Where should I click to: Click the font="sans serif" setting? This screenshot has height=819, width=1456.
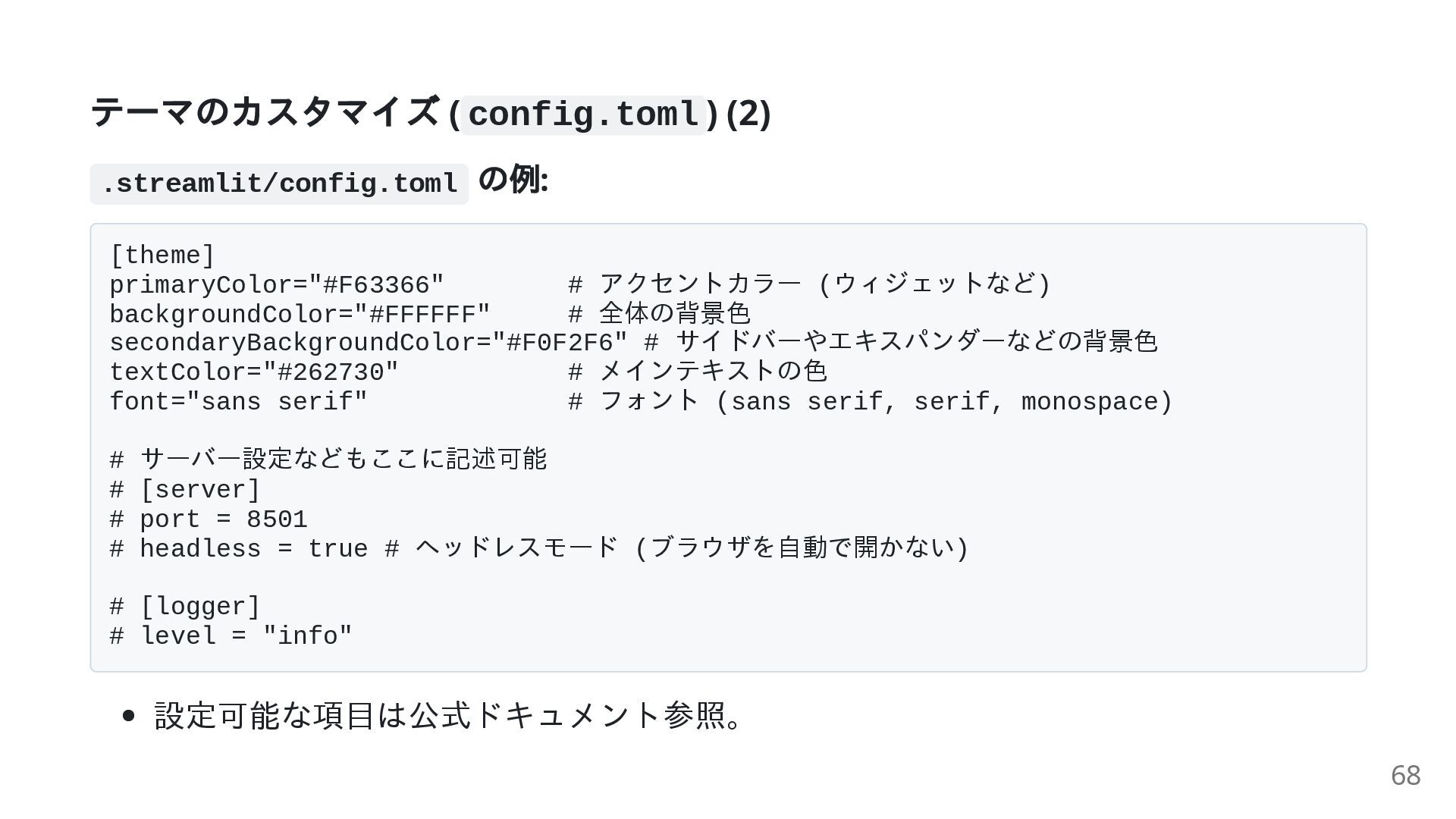pyautogui.click(x=239, y=401)
